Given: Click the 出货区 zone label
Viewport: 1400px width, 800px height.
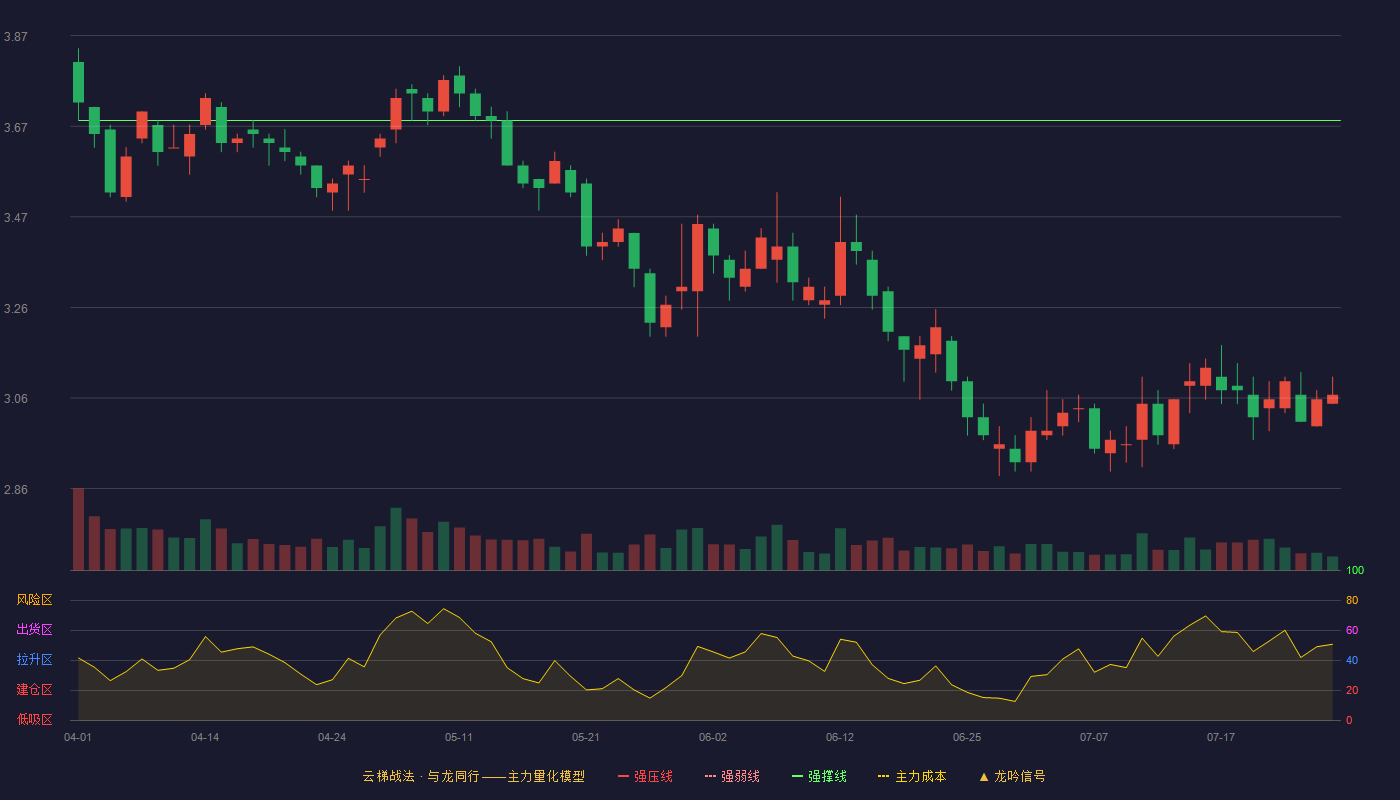Looking at the screenshot, I should pyautogui.click(x=34, y=630).
